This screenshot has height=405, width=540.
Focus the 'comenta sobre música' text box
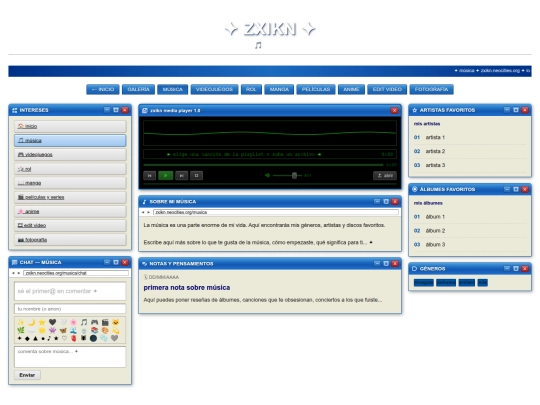click(x=70, y=357)
